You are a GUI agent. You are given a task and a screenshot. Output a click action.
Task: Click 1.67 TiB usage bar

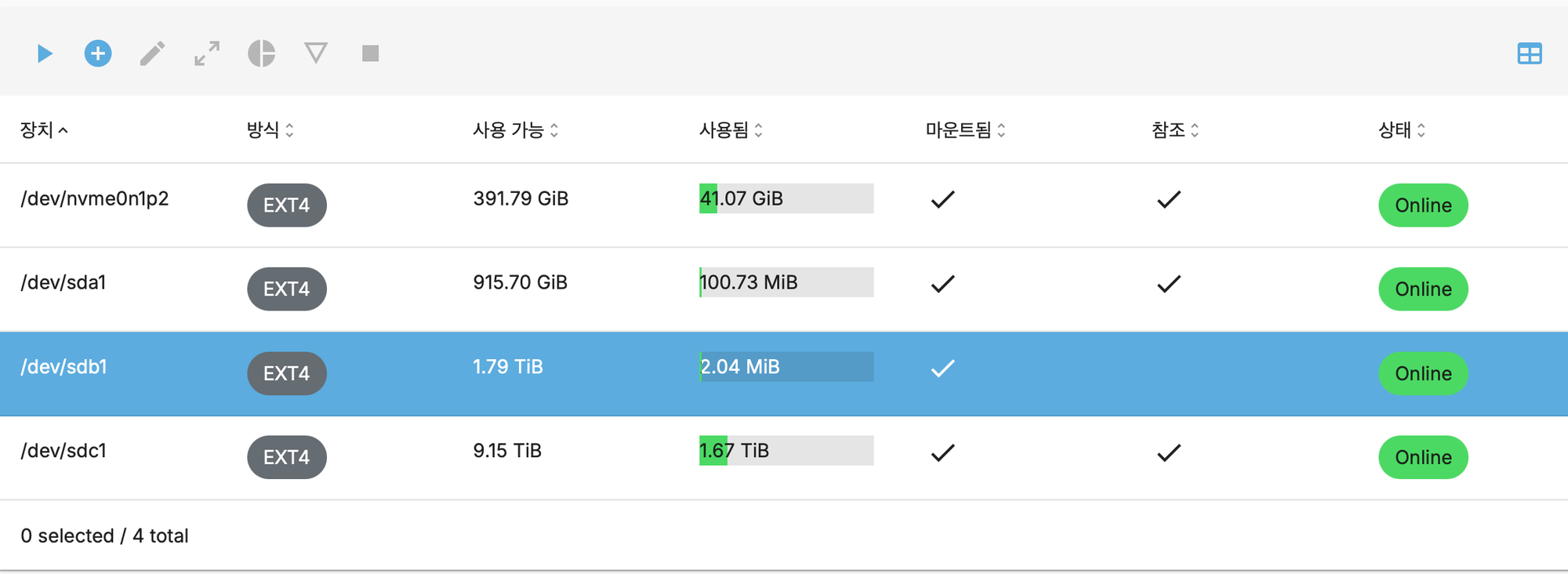(786, 450)
